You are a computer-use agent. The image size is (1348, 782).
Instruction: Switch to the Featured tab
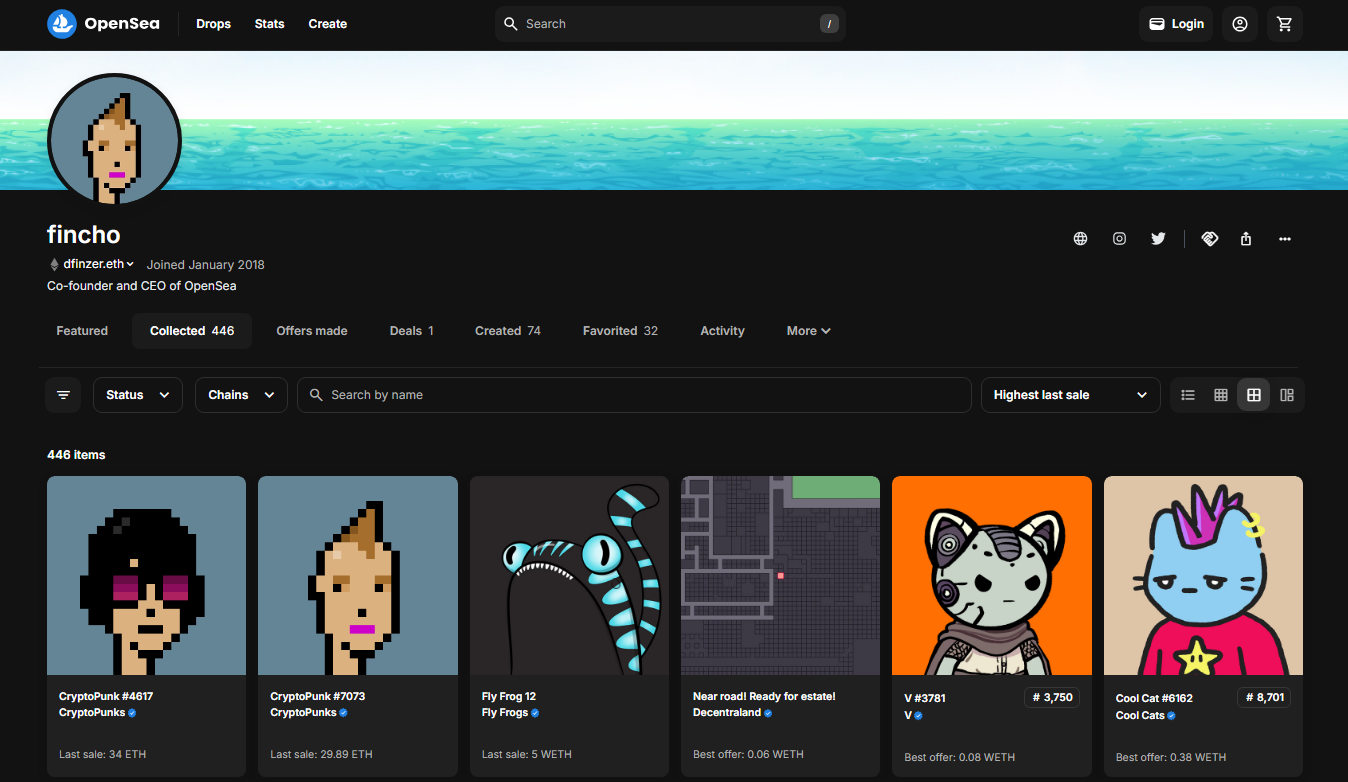tap(82, 331)
